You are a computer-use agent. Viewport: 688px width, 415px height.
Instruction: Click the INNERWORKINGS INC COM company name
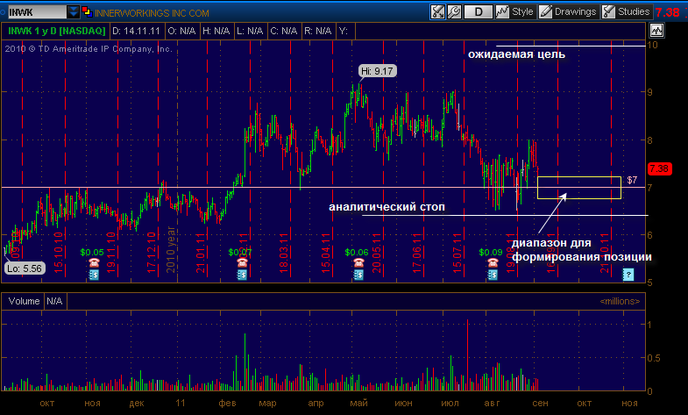[152, 13]
